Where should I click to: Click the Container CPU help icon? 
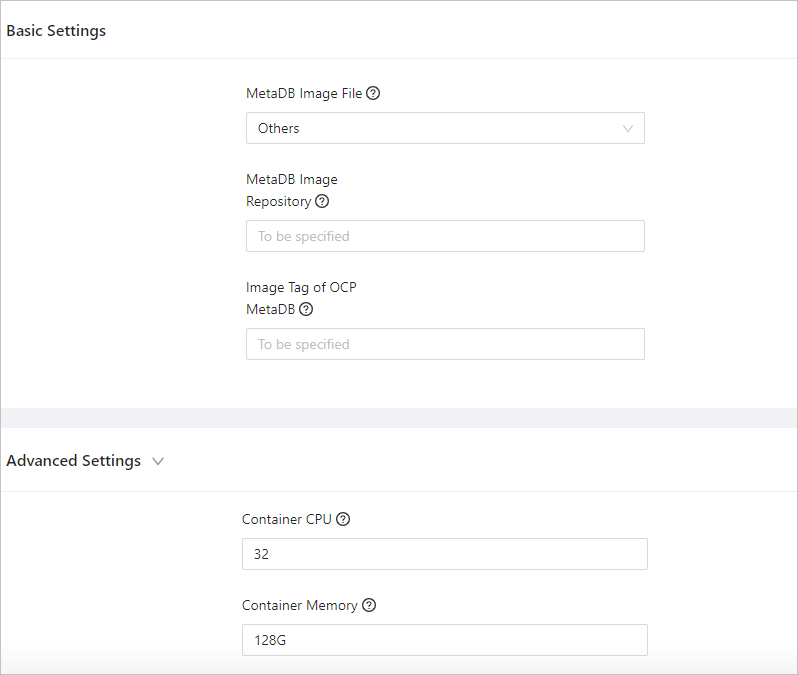point(343,519)
